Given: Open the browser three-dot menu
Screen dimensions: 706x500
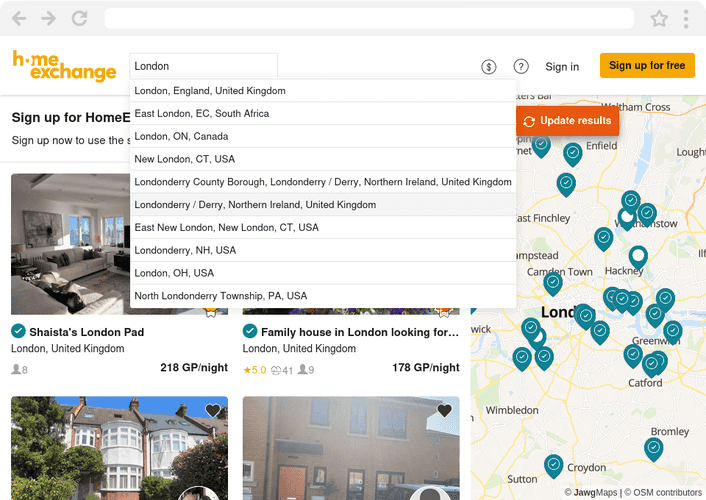Looking at the screenshot, I should tap(686, 18).
